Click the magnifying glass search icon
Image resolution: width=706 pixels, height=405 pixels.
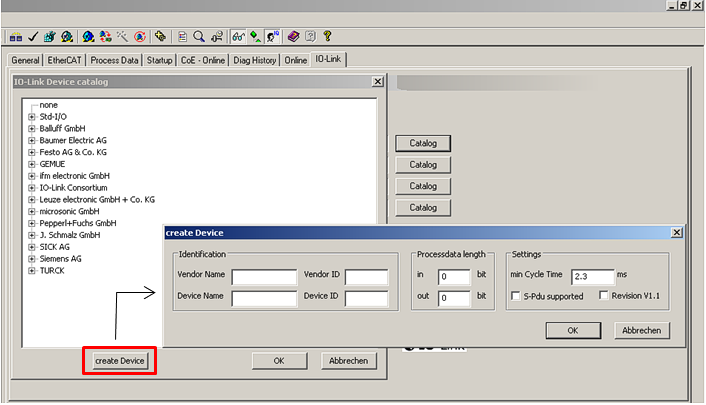point(199,36)
